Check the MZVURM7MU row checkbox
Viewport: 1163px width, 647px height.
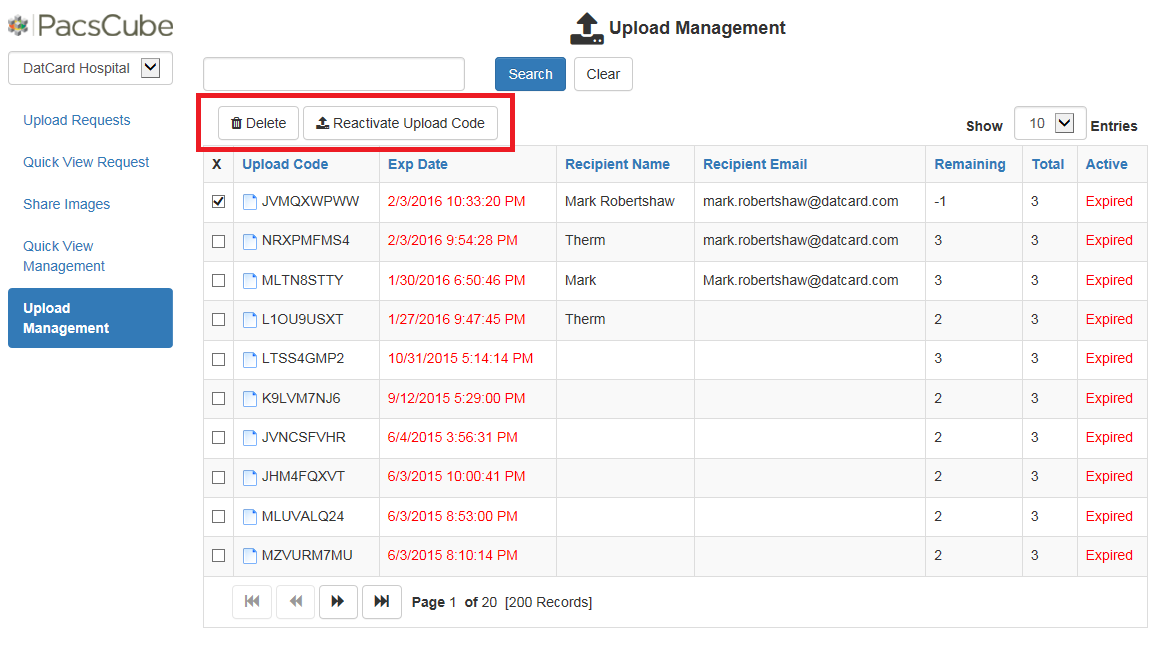[218, 556]
